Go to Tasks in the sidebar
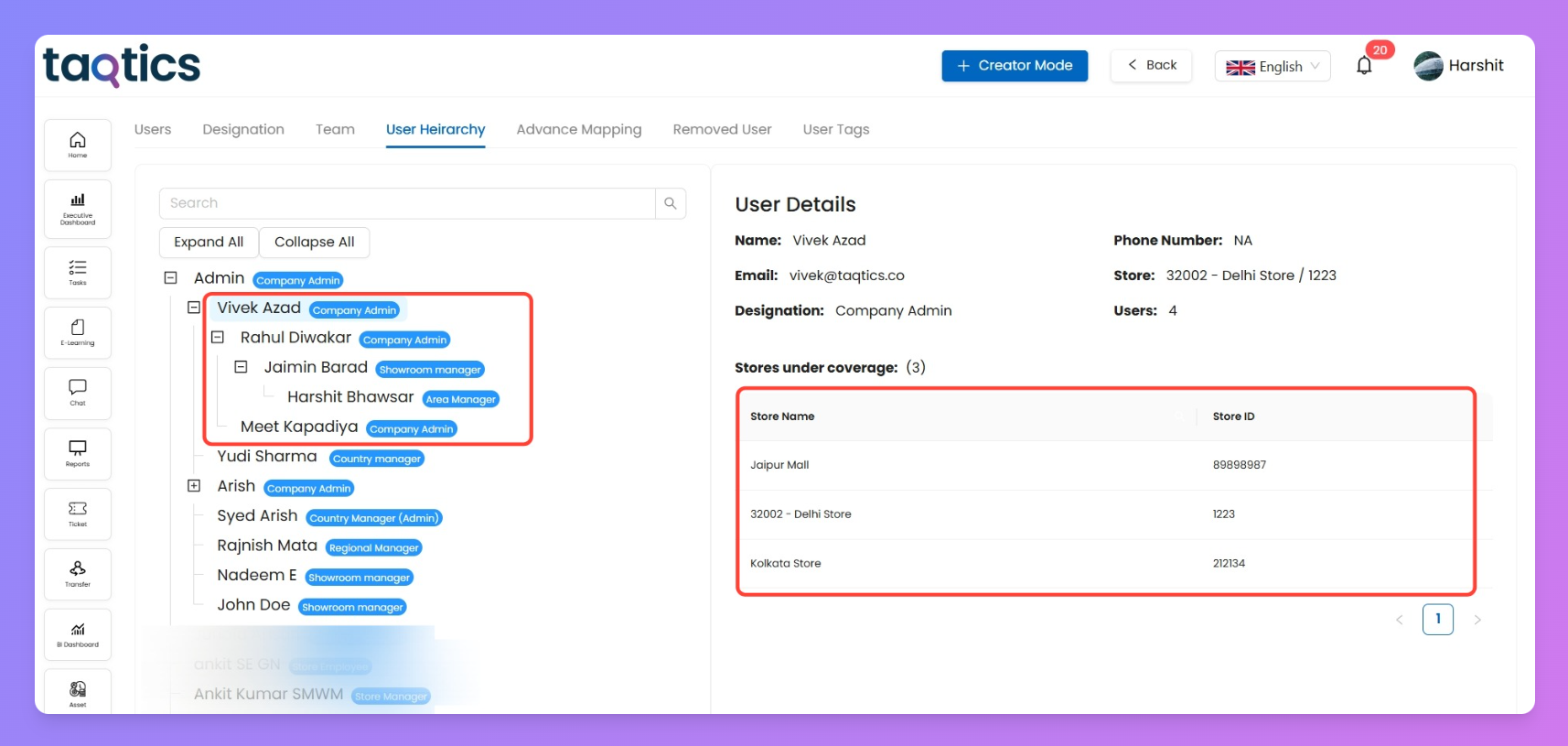1568x746 pixels. pos(78,272)
